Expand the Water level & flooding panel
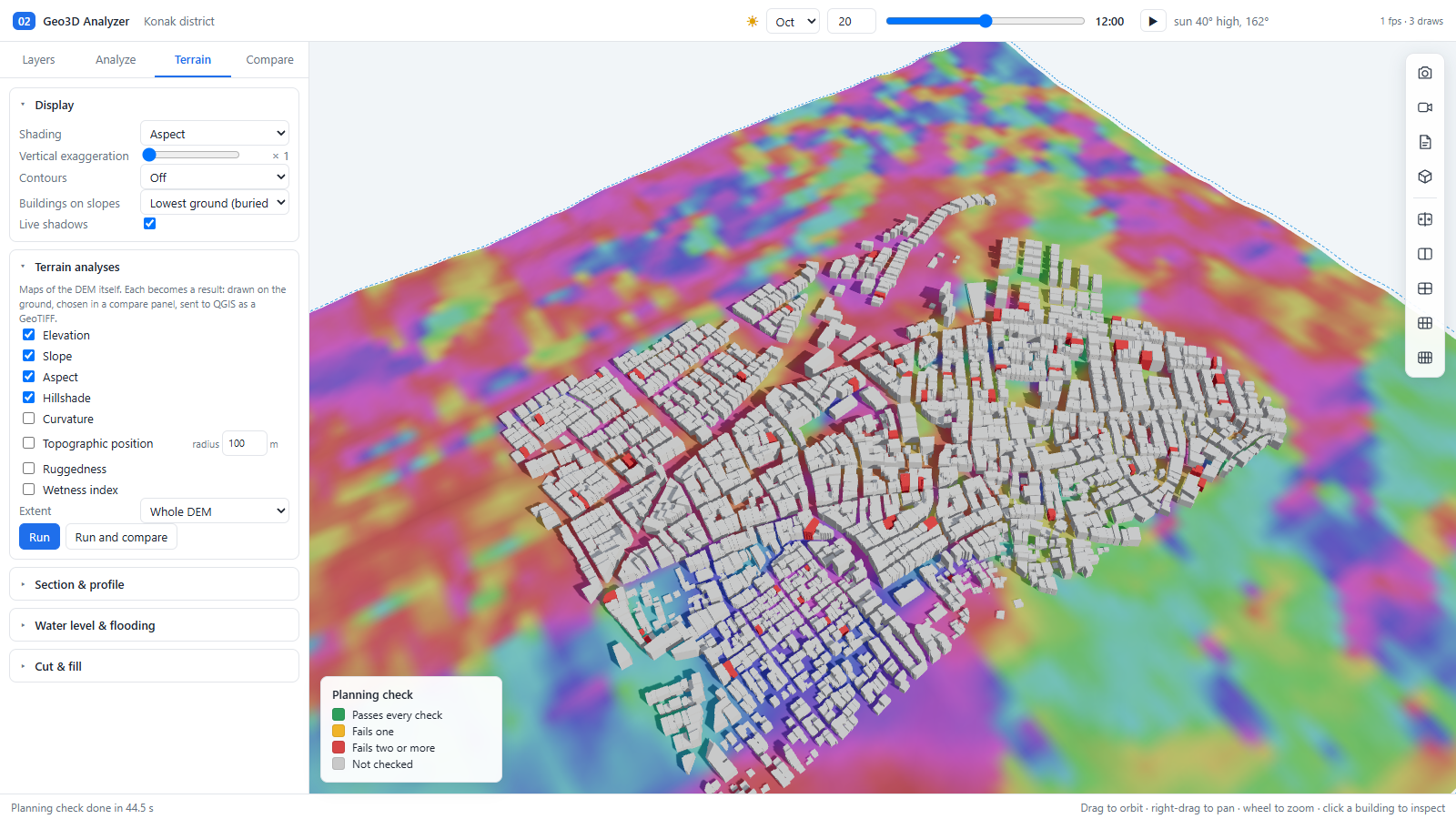The height and width of the screenshot is (819, 1456). (154, 625)
